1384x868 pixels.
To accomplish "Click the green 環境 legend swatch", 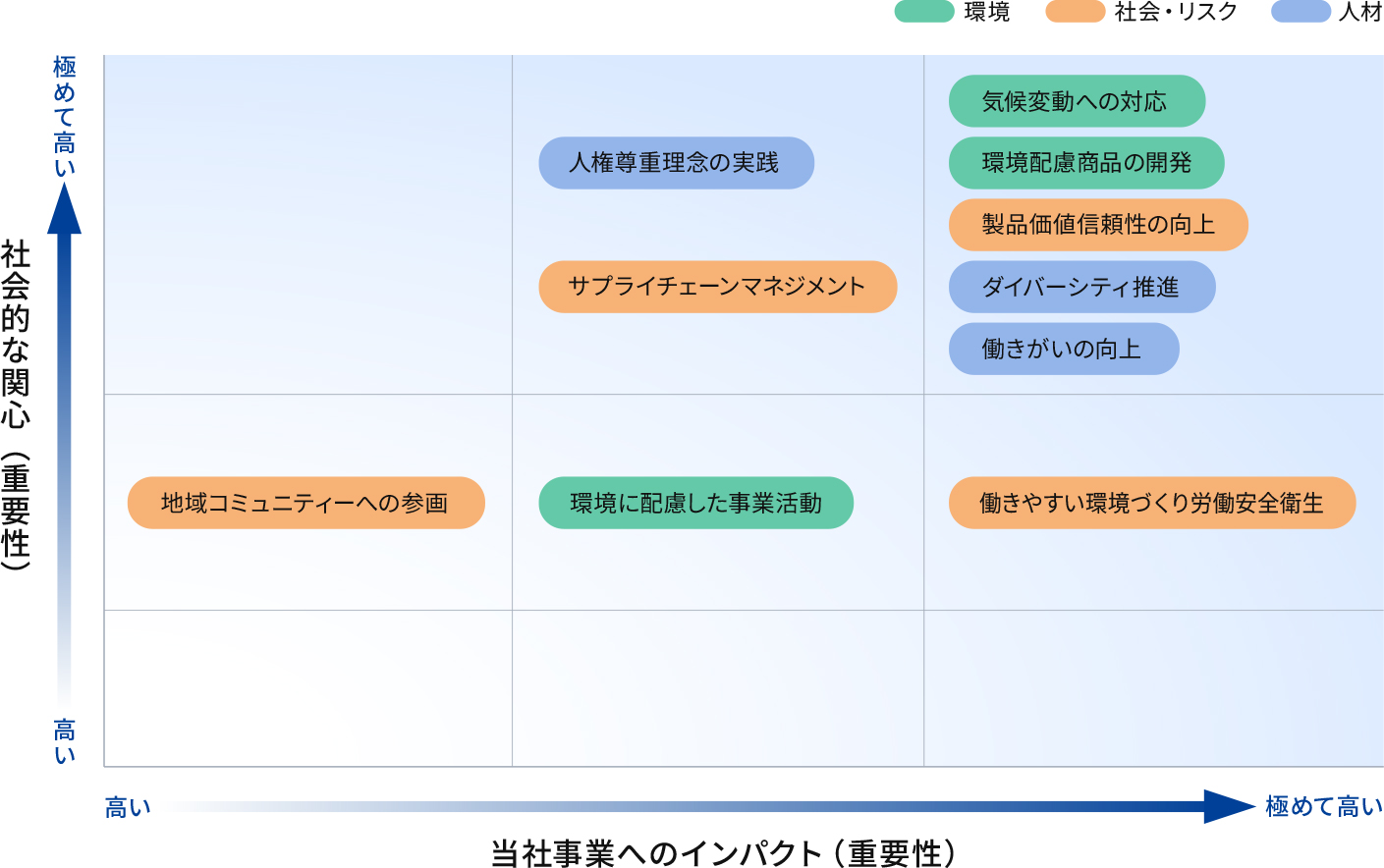I will [x=923, y=12].
